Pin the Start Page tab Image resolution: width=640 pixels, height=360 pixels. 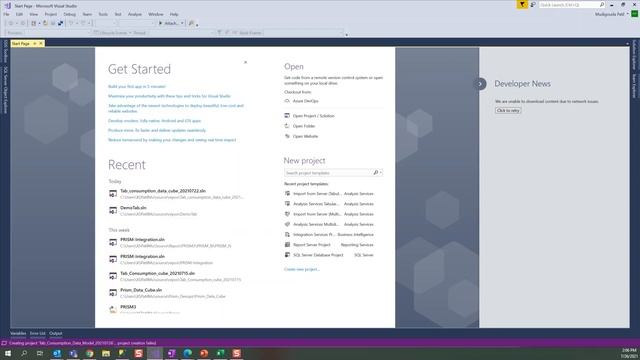coord(35,43)
